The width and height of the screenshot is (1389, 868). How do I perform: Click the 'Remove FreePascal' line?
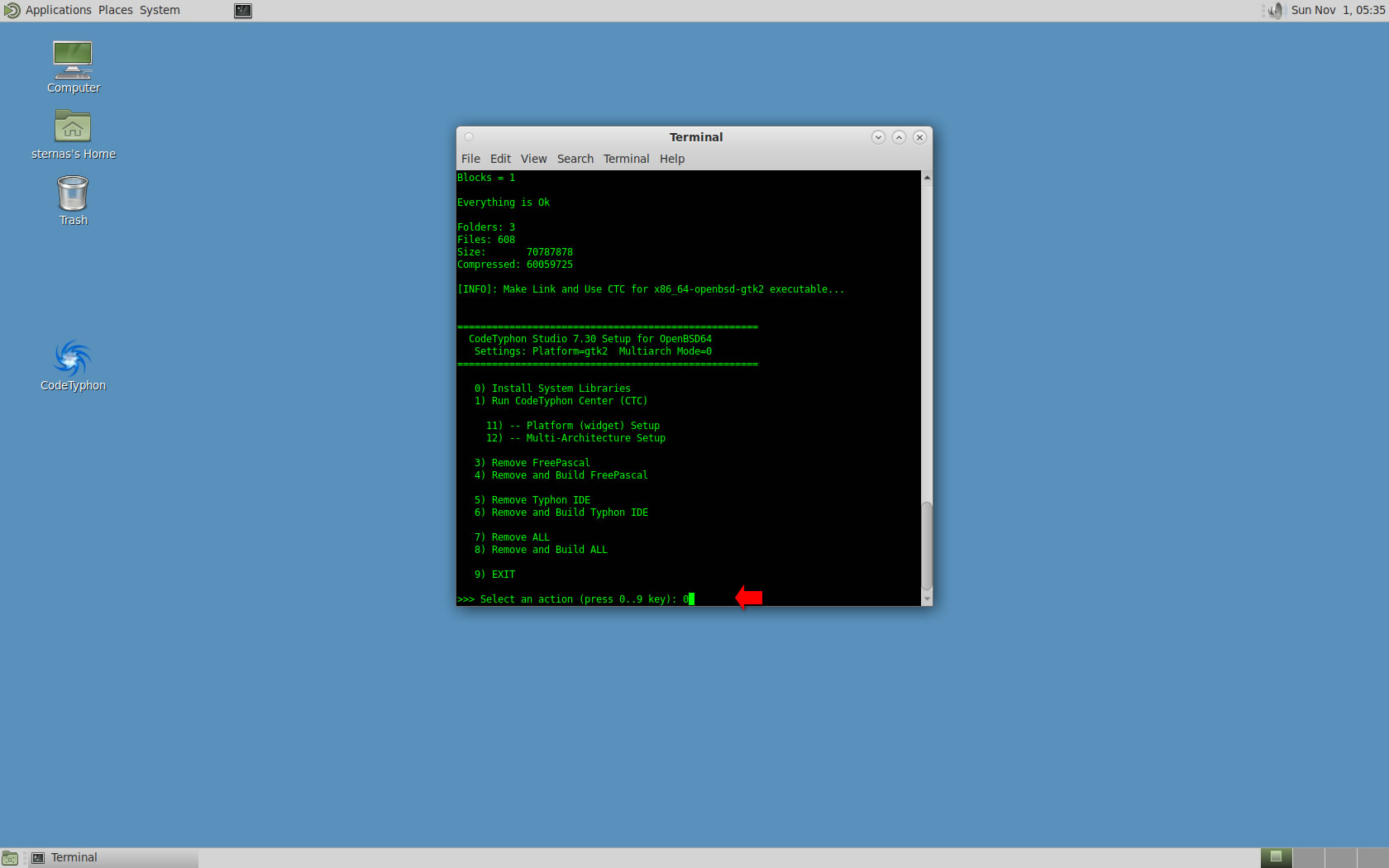pyautogui.click(x=532, y=463)
